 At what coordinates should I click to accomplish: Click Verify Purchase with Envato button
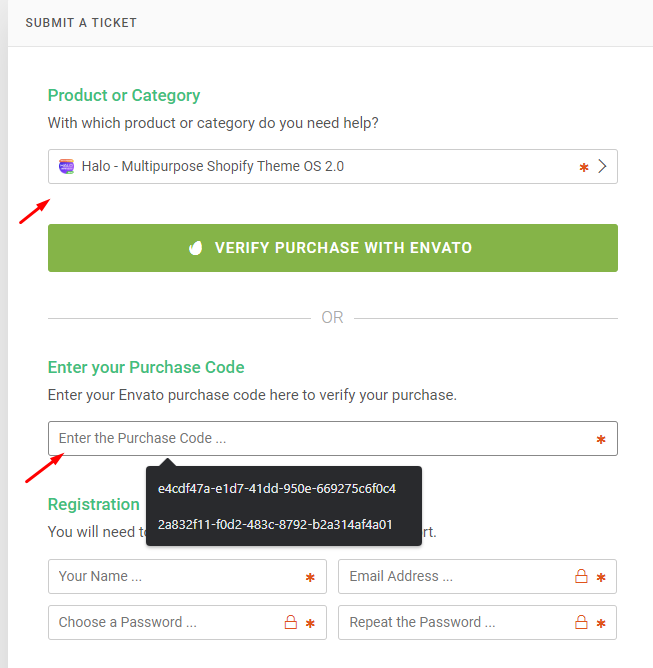tap(333, 248)
